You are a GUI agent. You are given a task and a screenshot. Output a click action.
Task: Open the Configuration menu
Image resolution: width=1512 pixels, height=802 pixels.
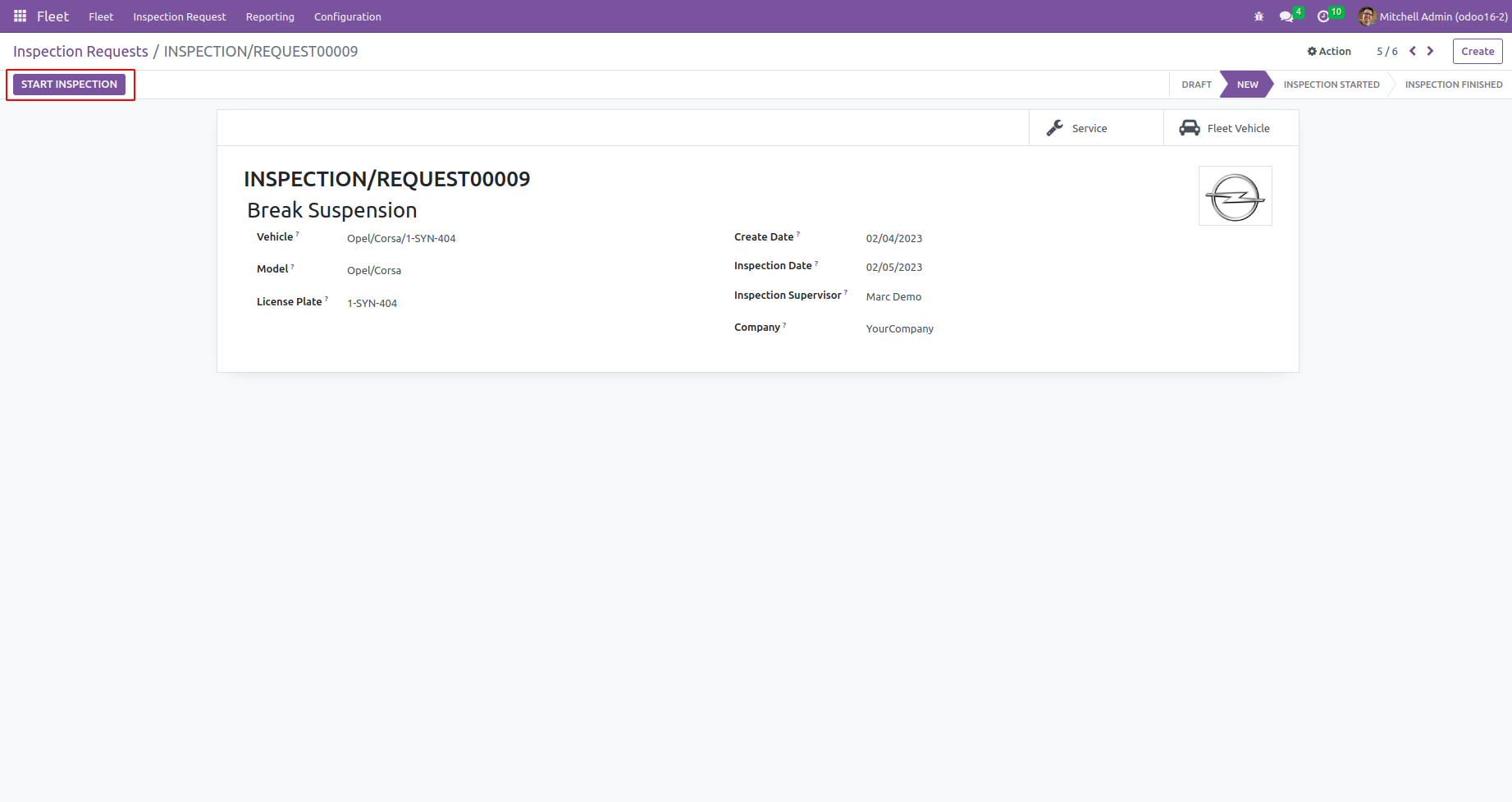(x=348, y=16)
